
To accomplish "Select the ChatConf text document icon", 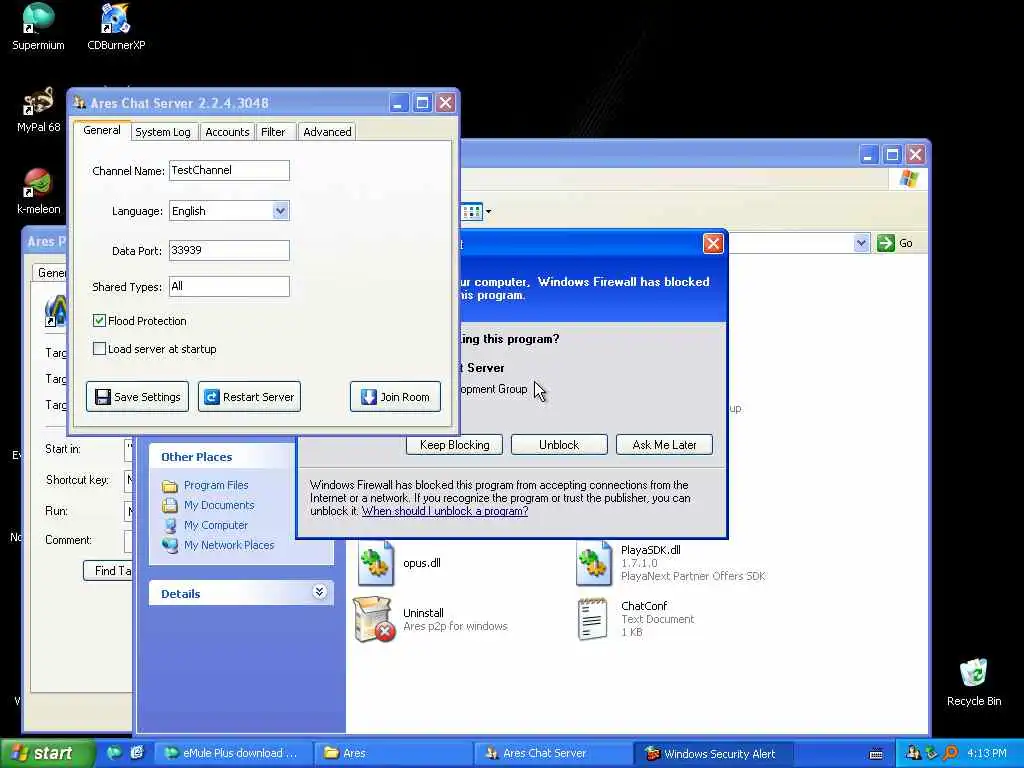I will (x=592, y=618).
